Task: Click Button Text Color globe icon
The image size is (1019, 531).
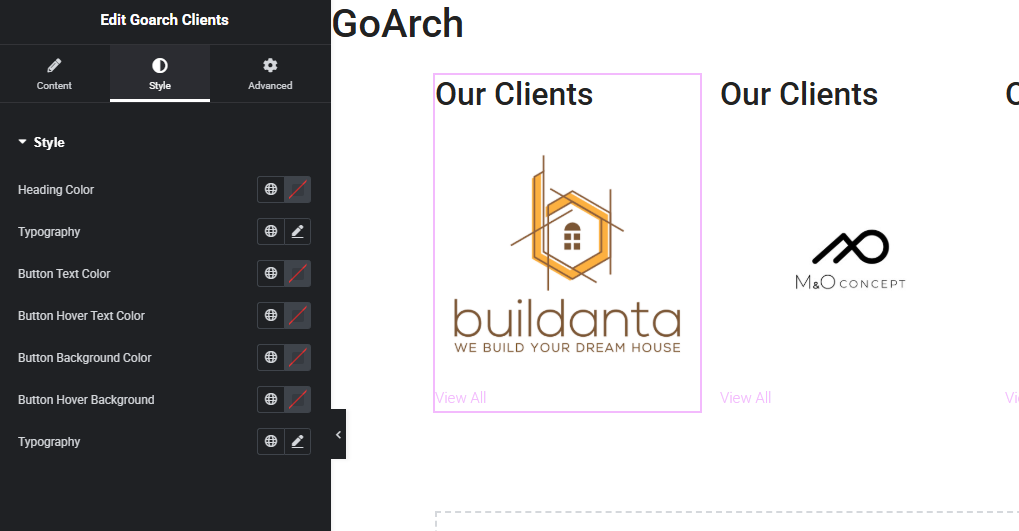Action: click(271, 273)
